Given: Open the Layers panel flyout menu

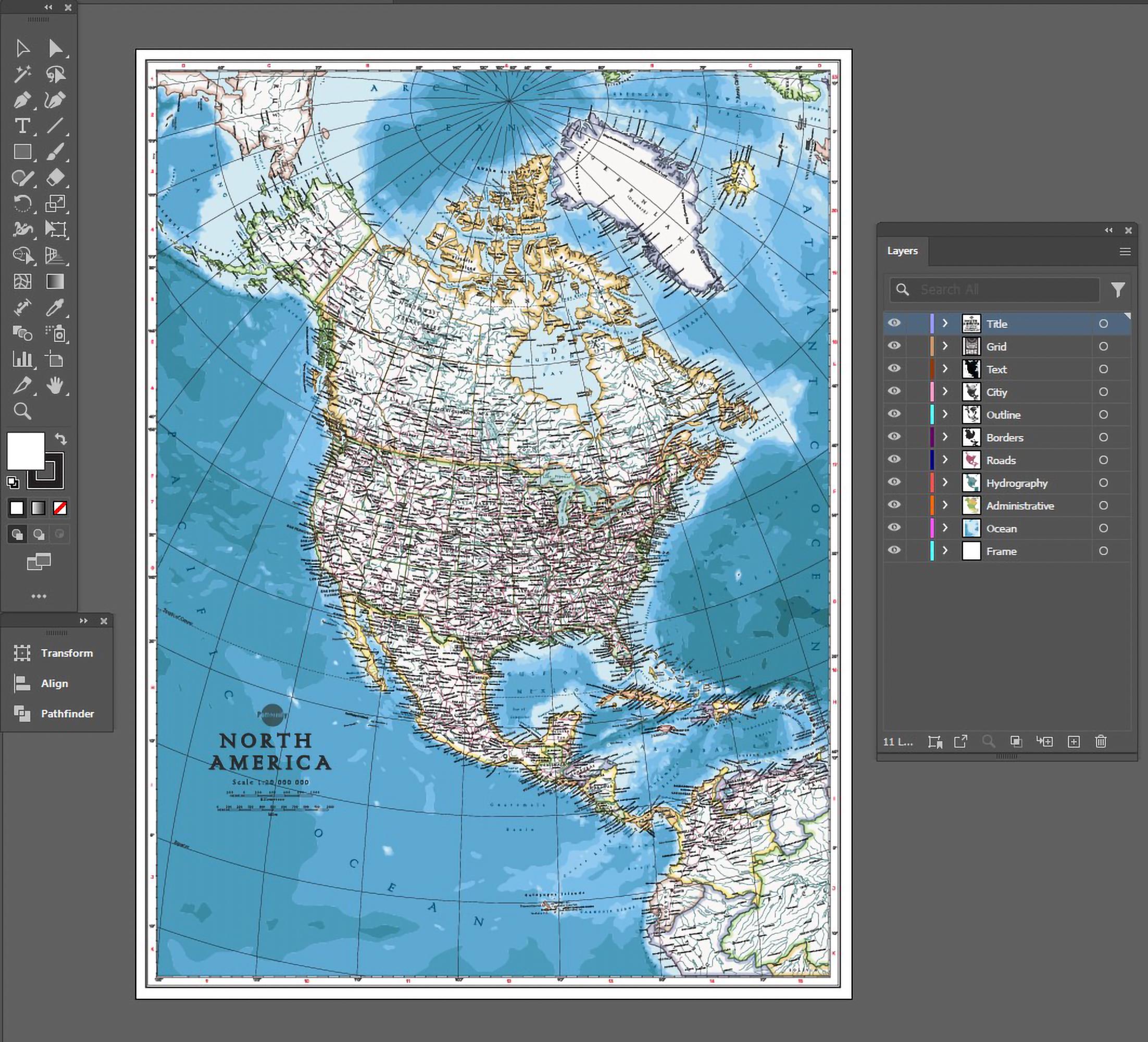Looking at the screenshot, I should point(1125,251).
